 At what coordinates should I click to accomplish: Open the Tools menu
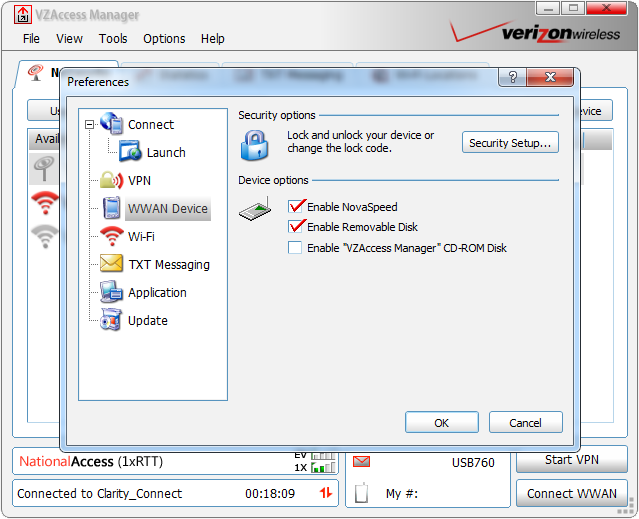point(113,39)
